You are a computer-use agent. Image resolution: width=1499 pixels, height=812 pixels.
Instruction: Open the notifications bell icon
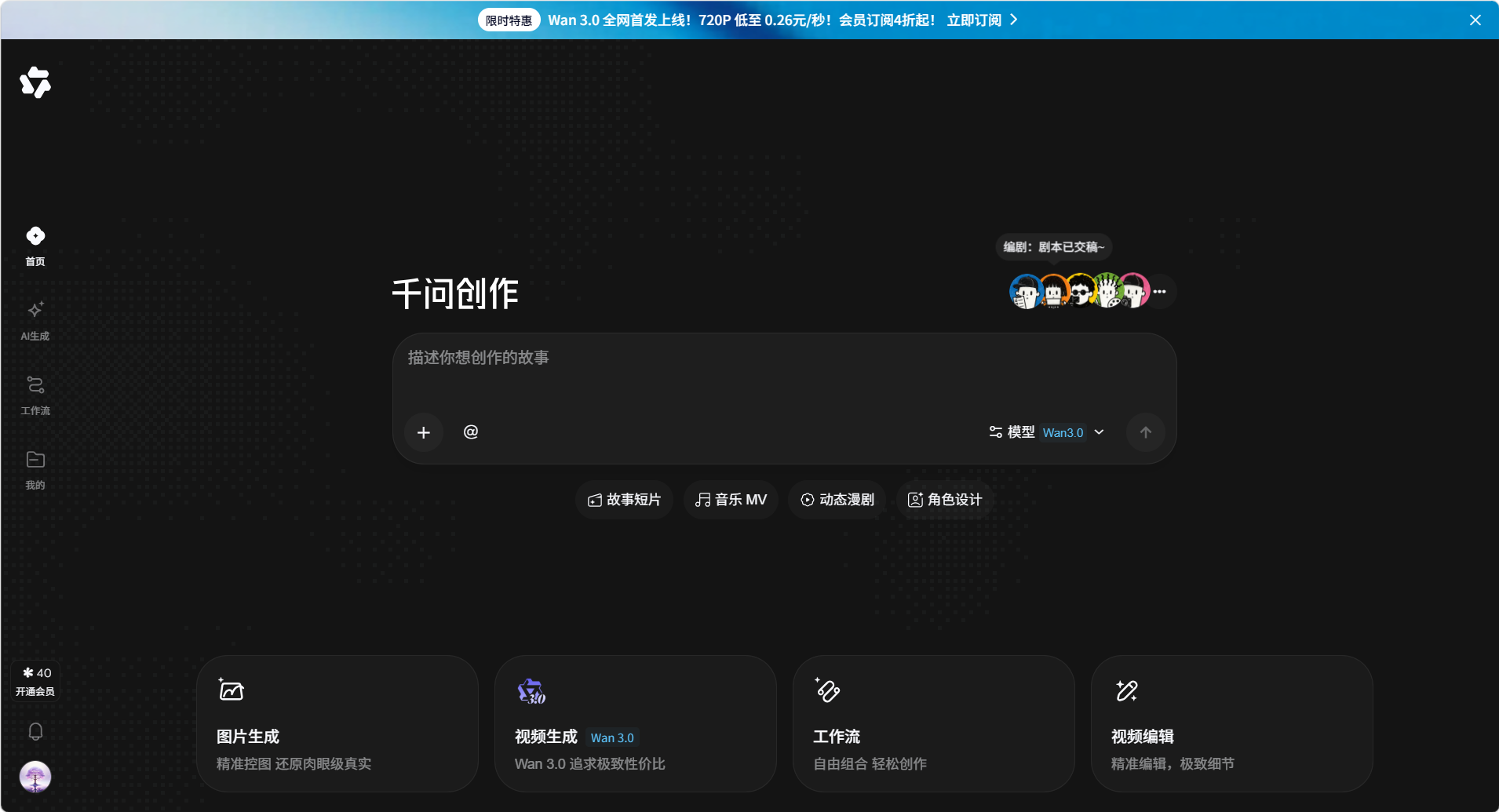(35, 731)
